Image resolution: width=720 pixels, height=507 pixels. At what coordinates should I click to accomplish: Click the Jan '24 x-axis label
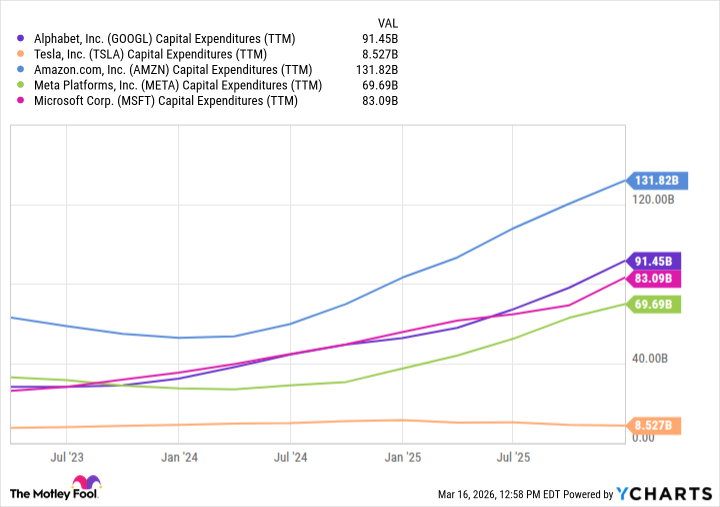178,457
